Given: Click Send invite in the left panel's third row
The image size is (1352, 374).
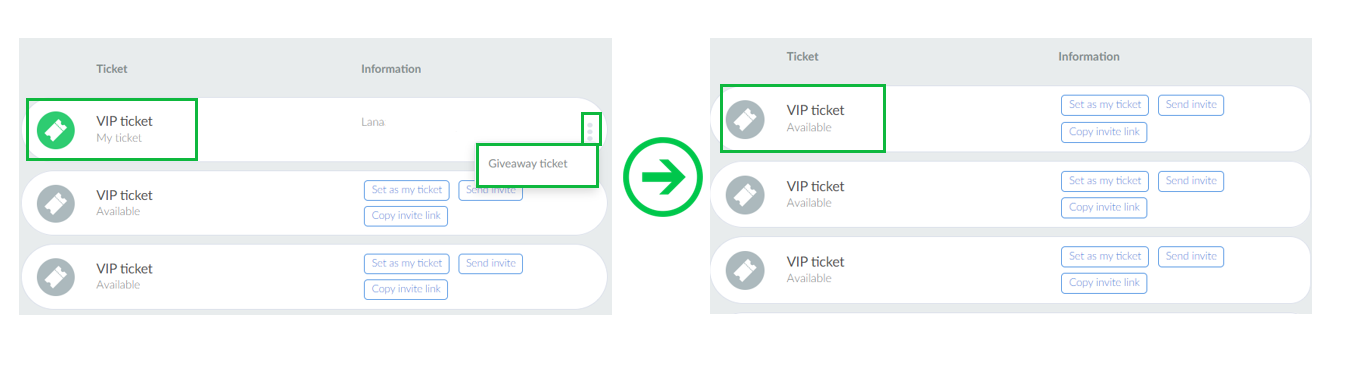Looking at the screenshot, I should (491, 263).
